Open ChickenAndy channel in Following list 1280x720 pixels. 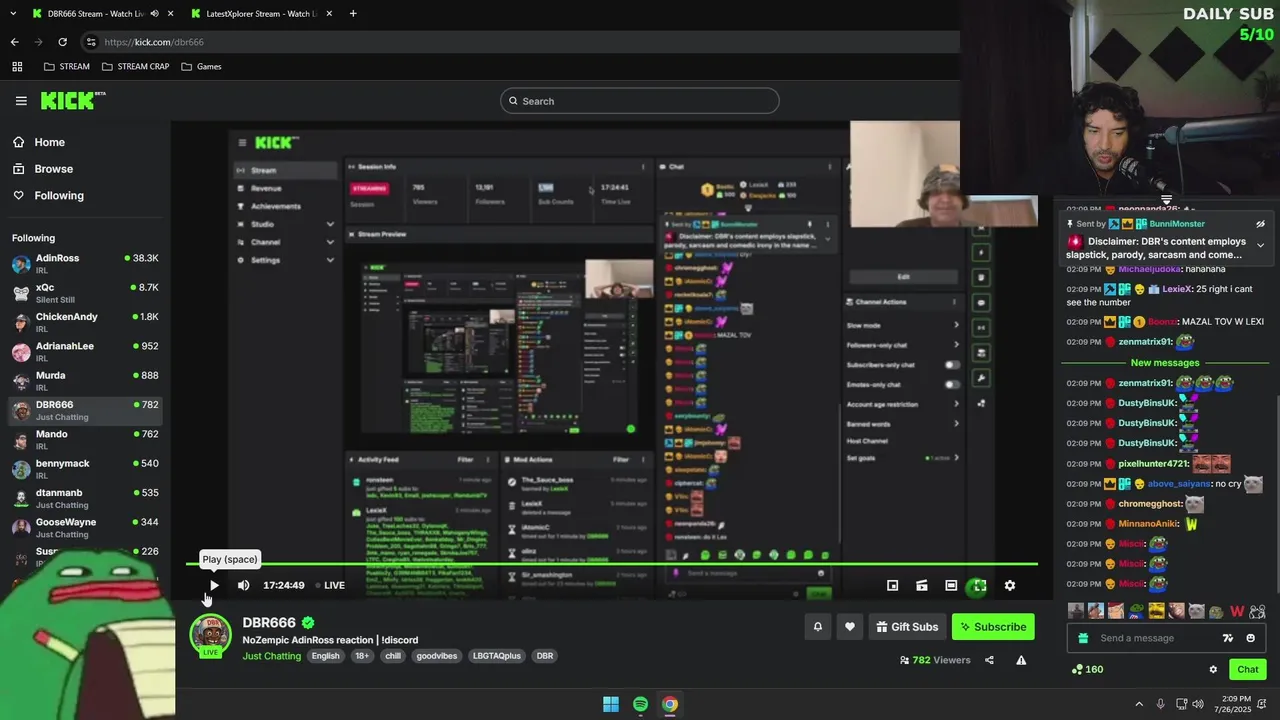(85, 322)
